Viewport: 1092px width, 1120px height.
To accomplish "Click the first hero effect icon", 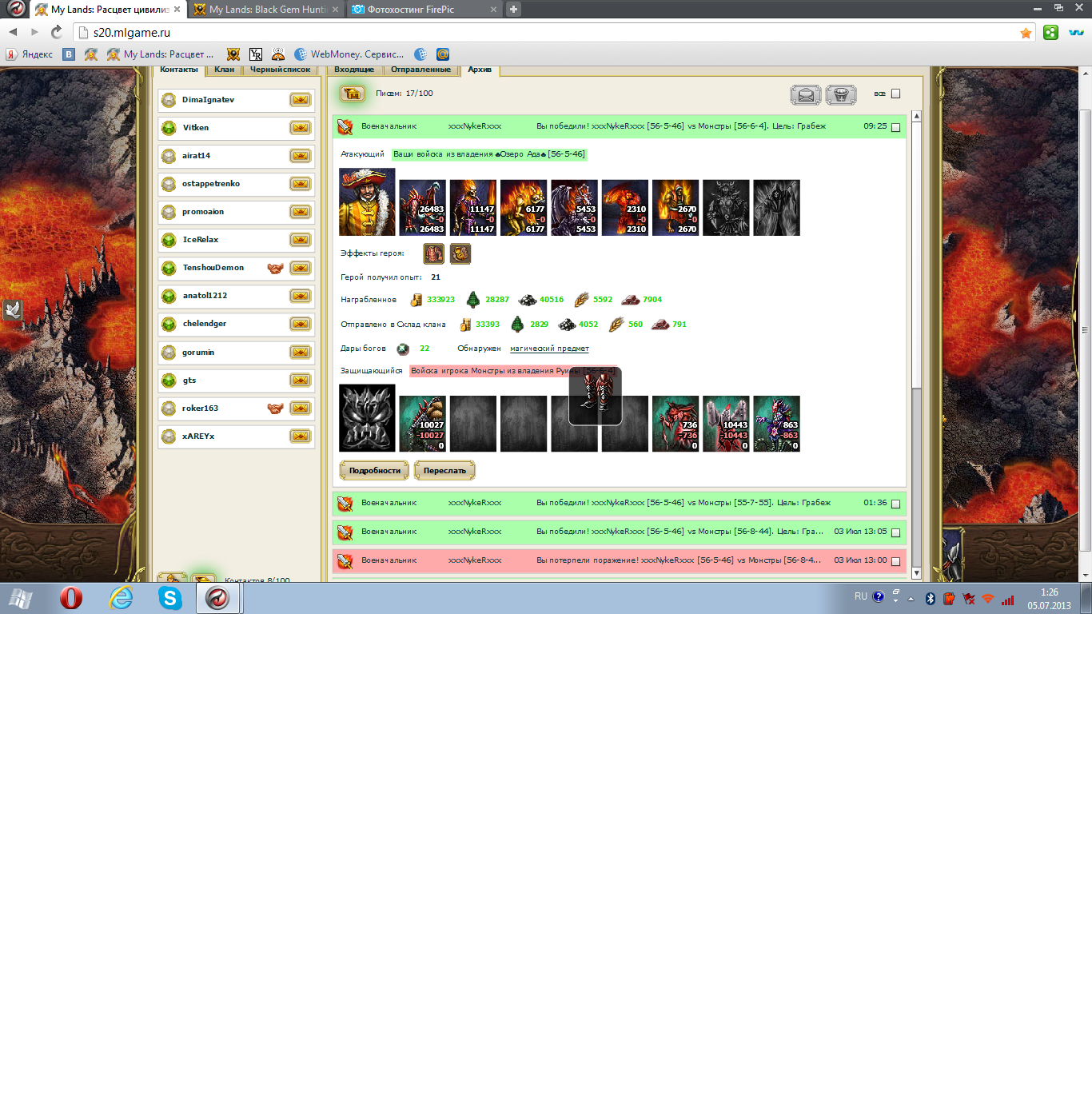I will (x=433, y=254).
